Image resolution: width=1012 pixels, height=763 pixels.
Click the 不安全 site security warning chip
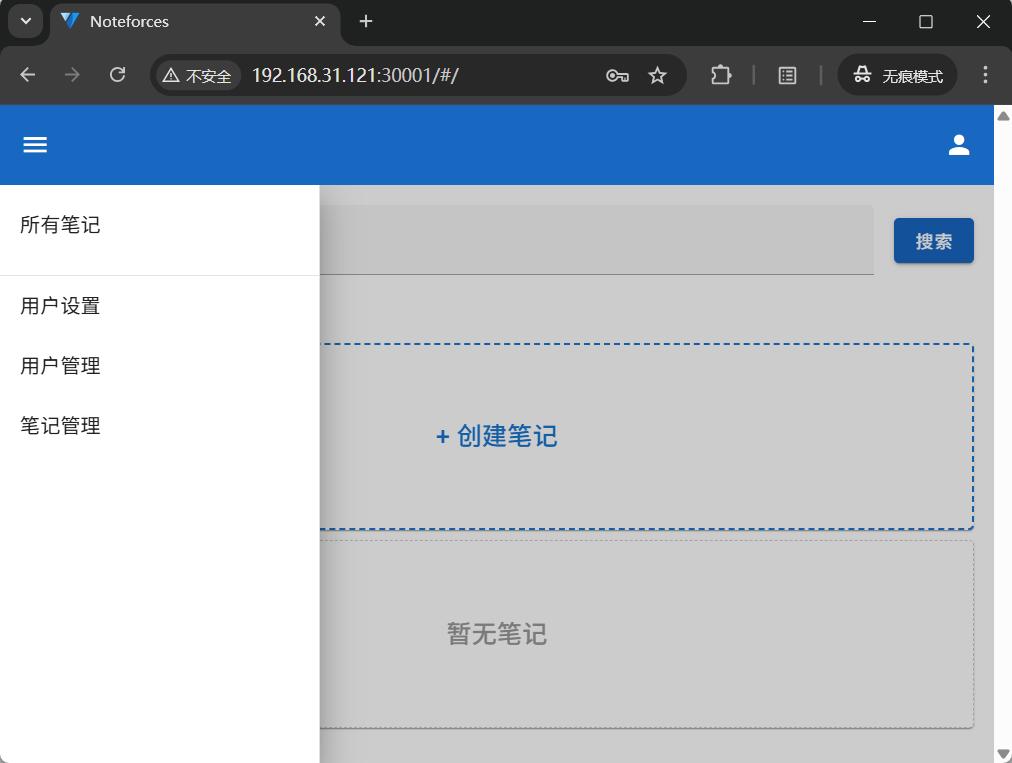pyautogui.click(x=197, y=76)
